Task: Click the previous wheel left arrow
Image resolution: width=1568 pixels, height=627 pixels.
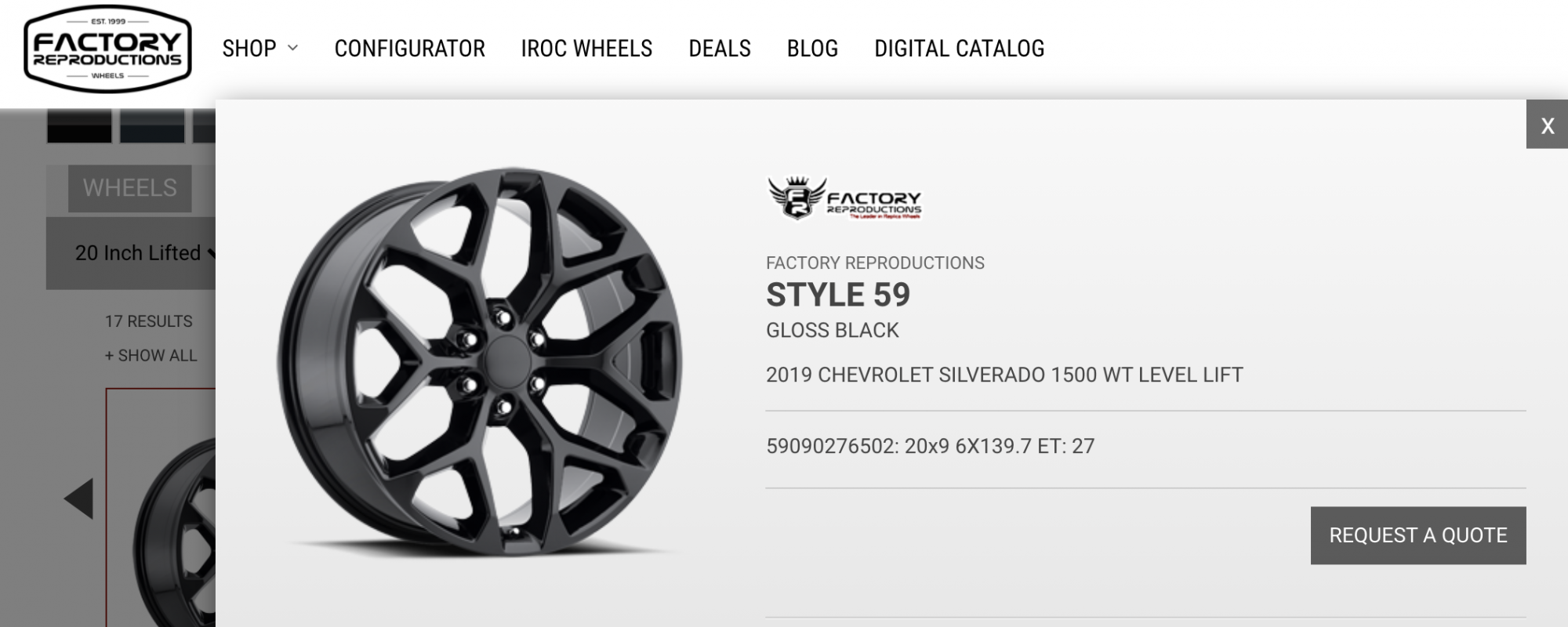Action: click(79, 498)
